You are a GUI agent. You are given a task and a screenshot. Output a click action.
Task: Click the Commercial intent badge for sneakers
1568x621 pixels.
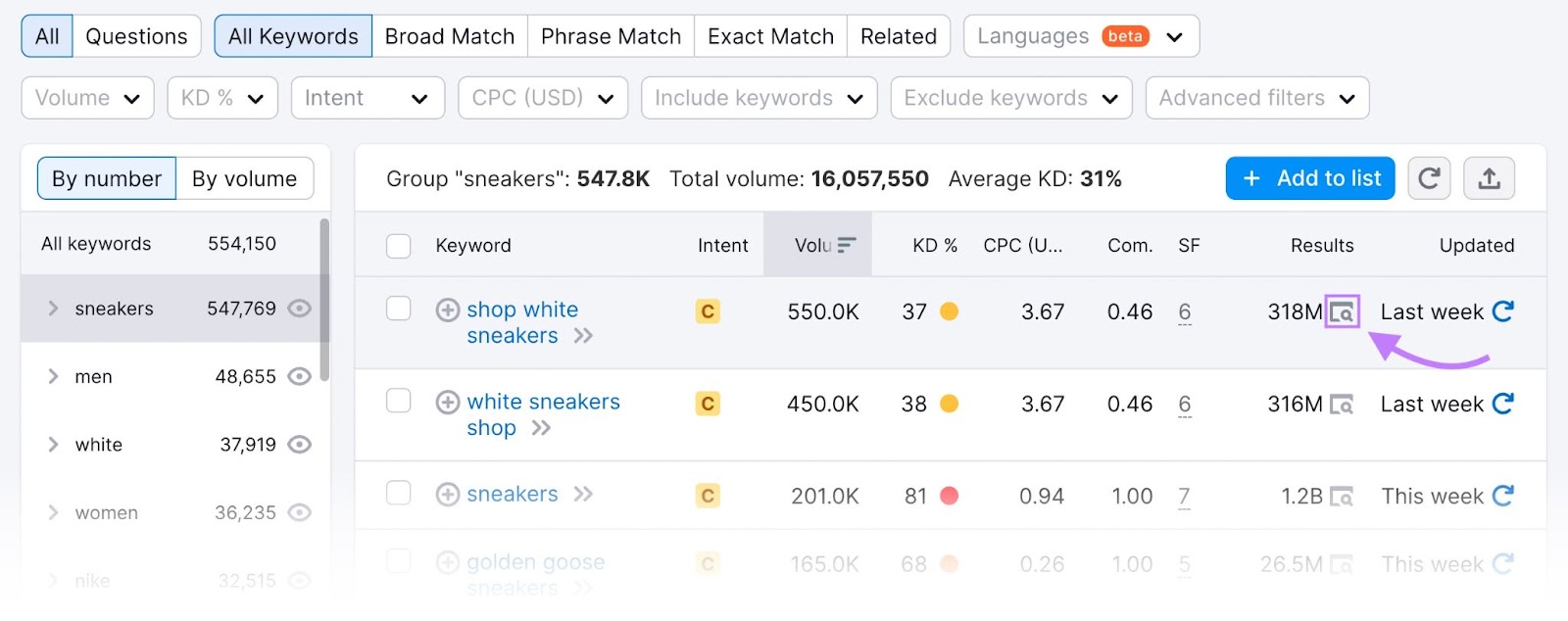(x=708, y=496)
